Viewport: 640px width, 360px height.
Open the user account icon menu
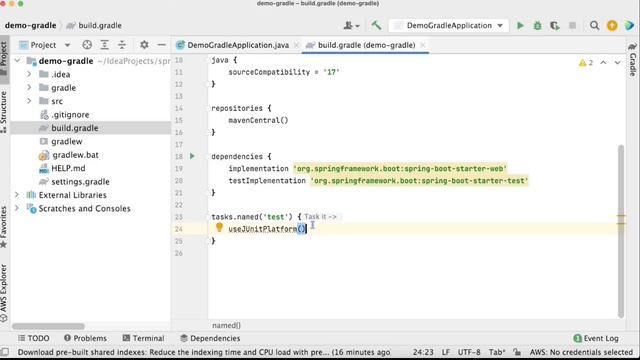coord(351,25)
